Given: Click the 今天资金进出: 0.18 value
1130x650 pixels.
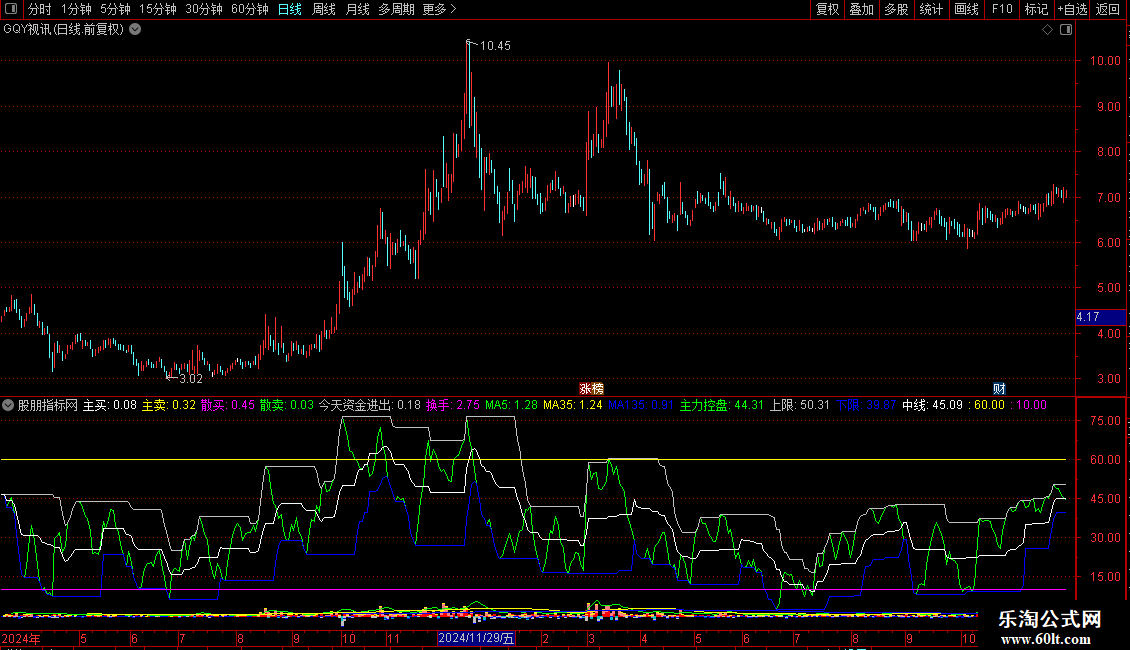Looking at the screenshot, I should tap(370, 405).
